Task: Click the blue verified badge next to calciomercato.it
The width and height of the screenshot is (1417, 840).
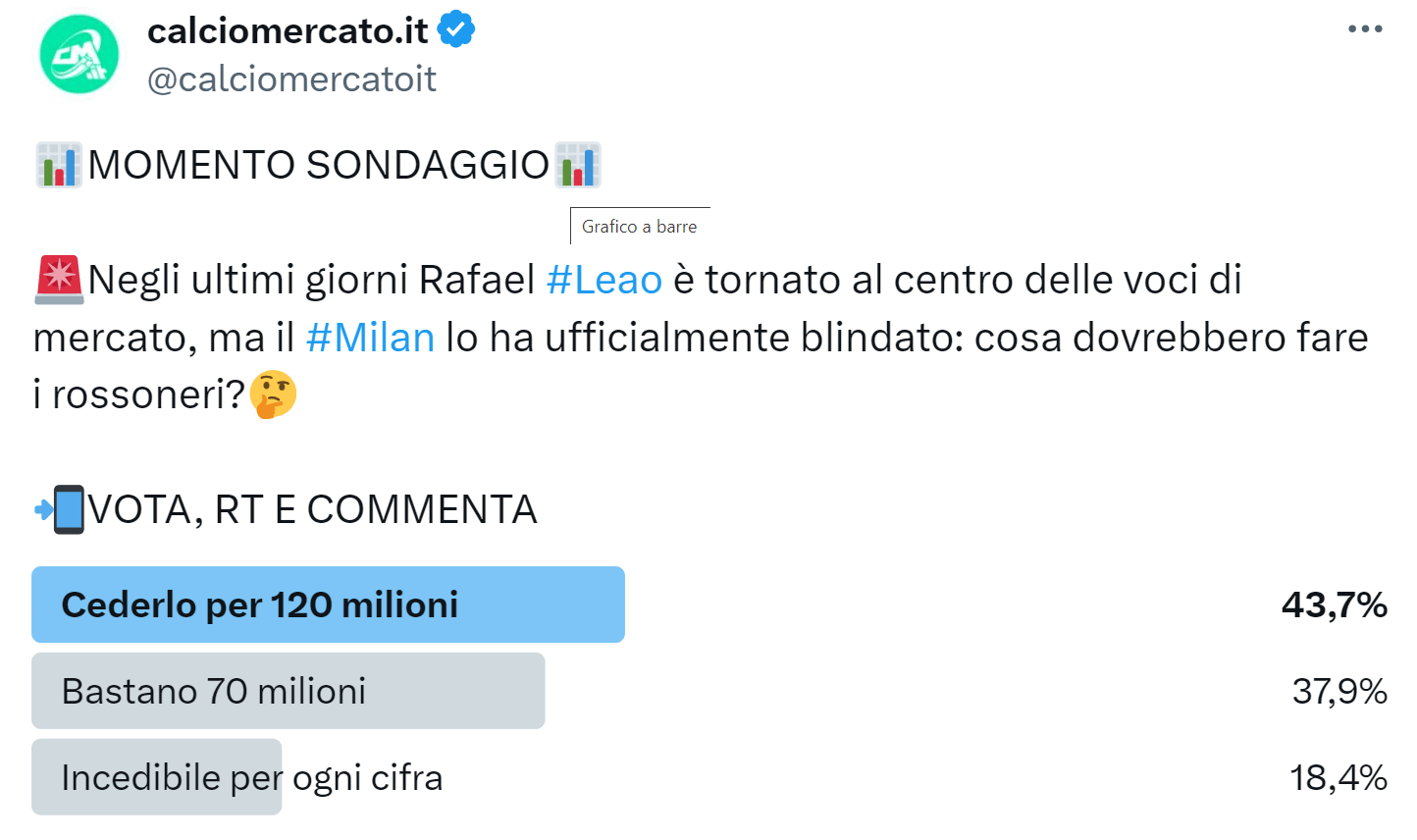Action: [x=453, y=30]
